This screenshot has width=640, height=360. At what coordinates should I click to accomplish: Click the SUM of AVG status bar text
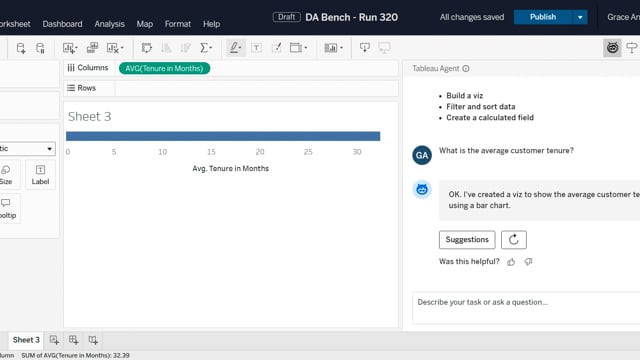(76, 356)
